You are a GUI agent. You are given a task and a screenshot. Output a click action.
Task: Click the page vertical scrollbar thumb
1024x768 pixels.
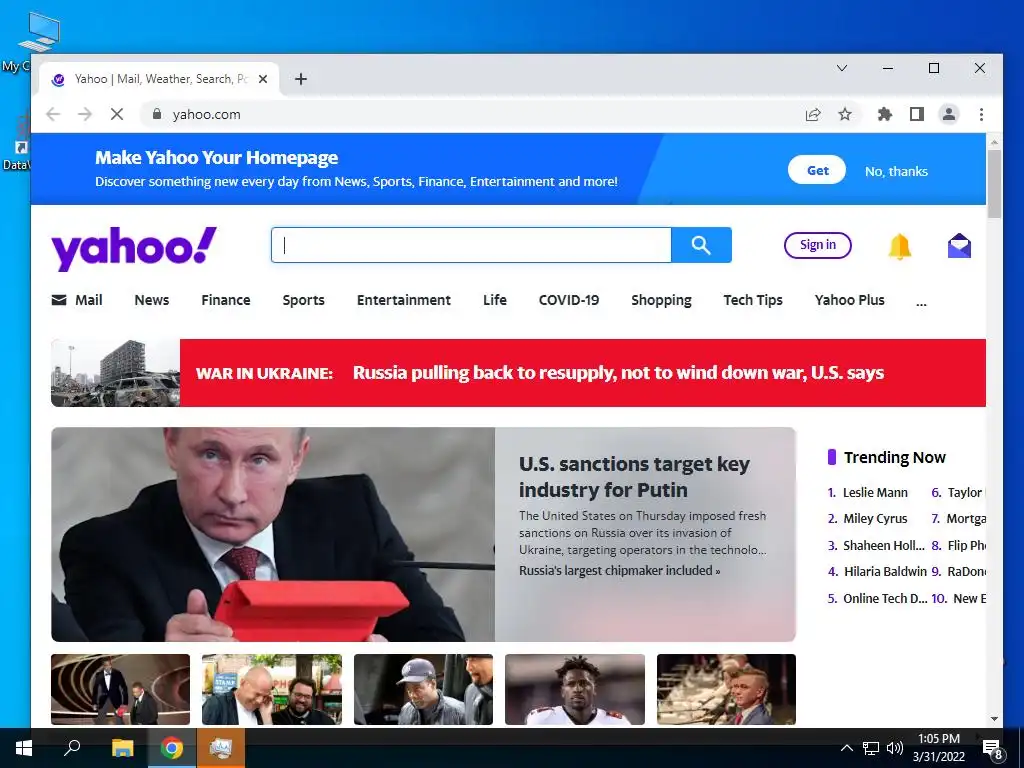tap(994, 184)
